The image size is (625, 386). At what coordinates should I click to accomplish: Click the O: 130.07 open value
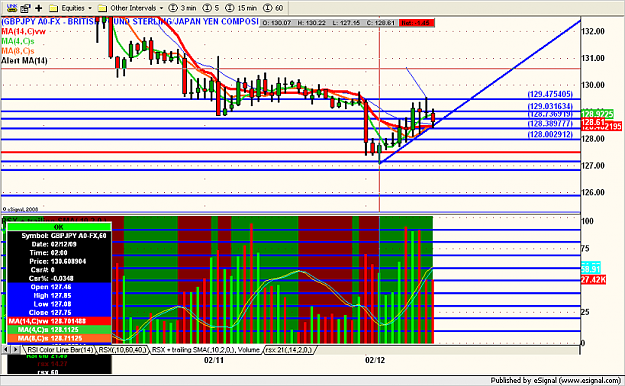[276, 23]
